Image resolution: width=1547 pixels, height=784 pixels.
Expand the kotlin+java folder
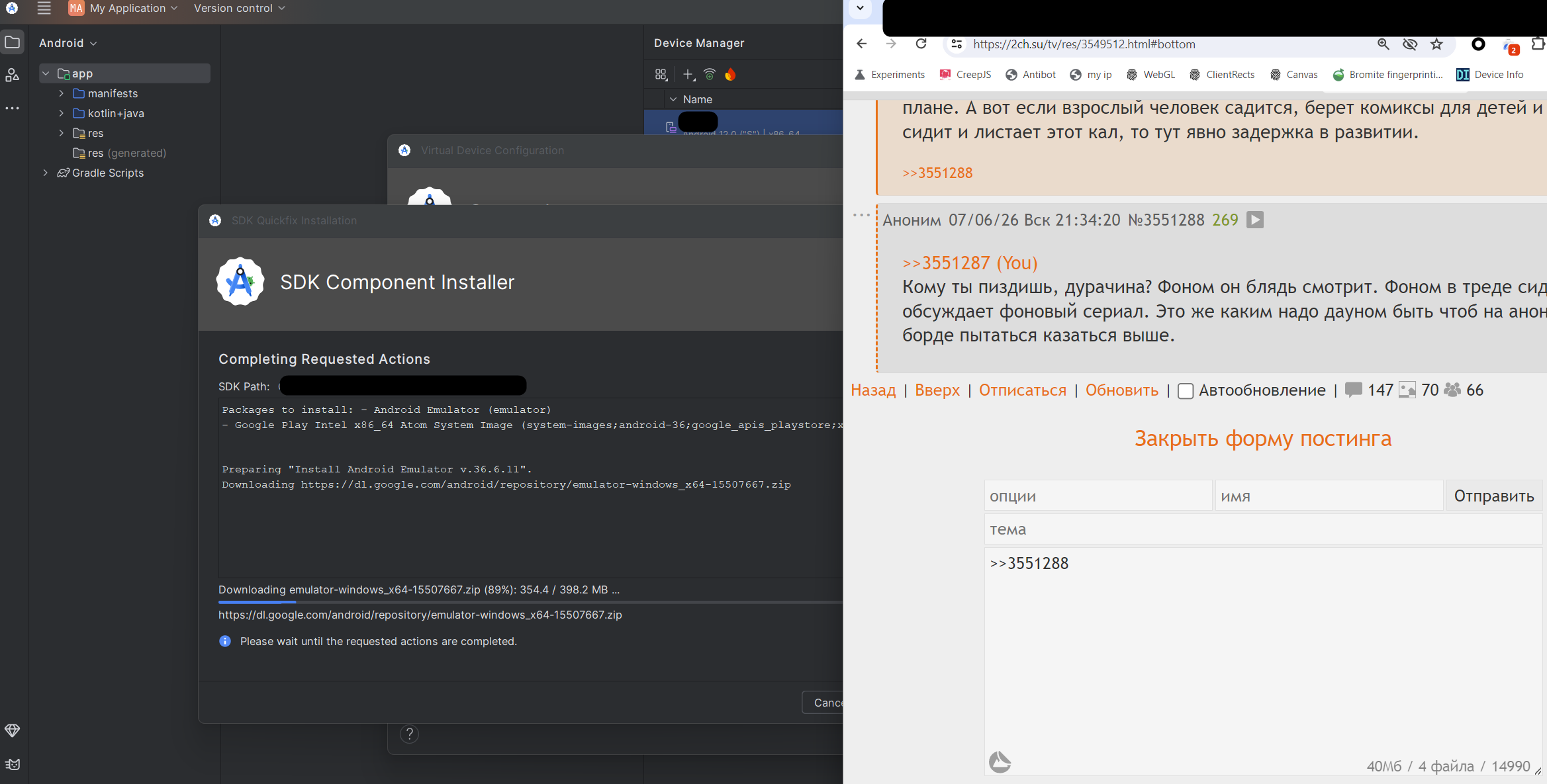tap(61, 113)
